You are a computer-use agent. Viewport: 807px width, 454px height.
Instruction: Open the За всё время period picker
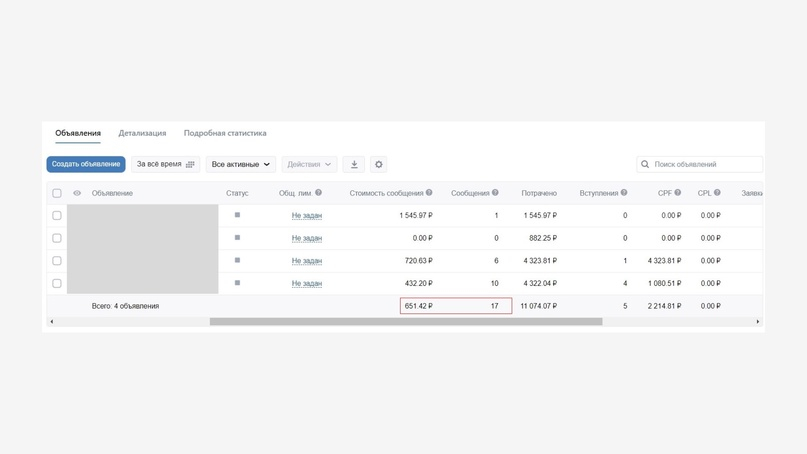pos(165,164)
